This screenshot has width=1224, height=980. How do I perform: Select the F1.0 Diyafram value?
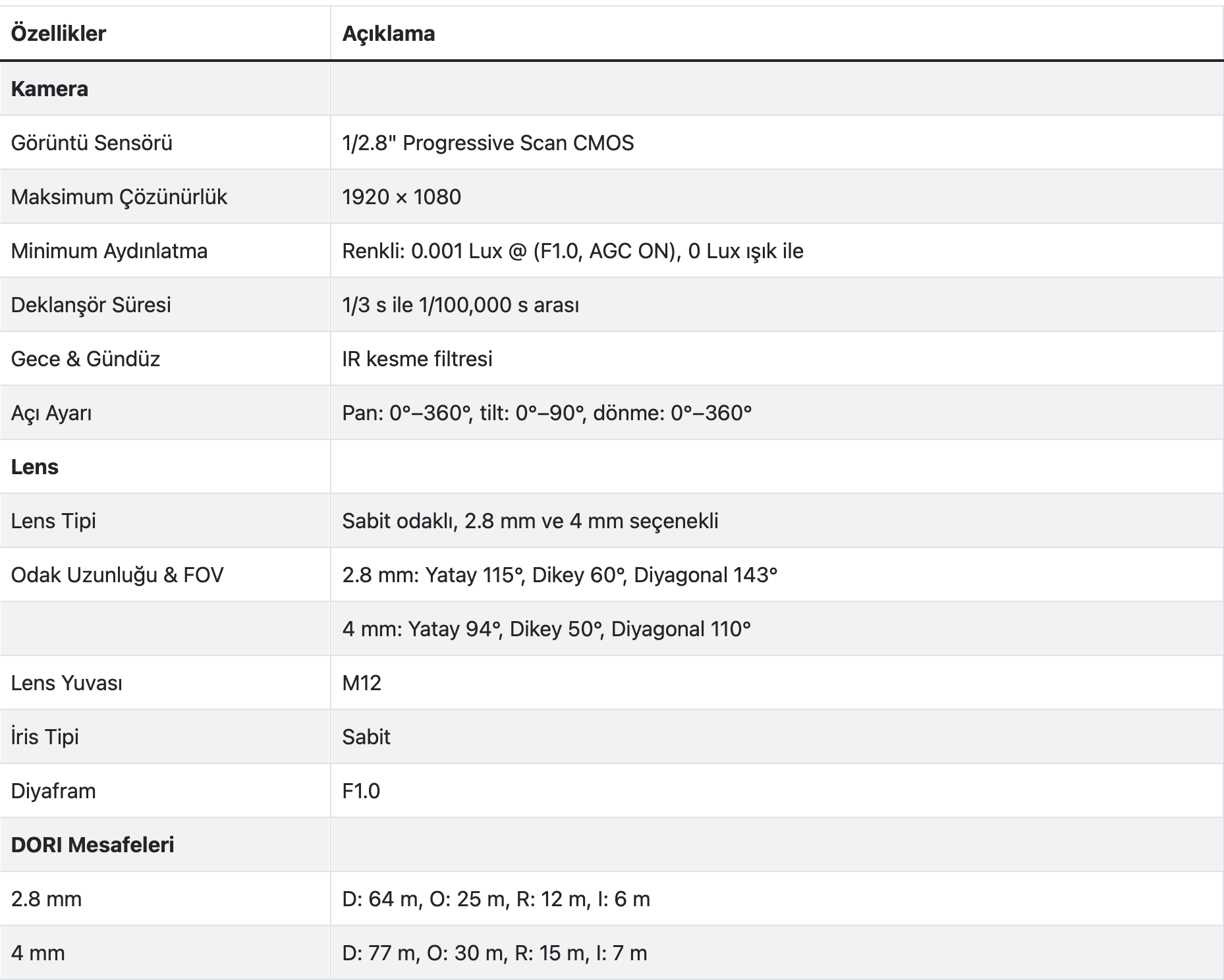tap(361, 791)
